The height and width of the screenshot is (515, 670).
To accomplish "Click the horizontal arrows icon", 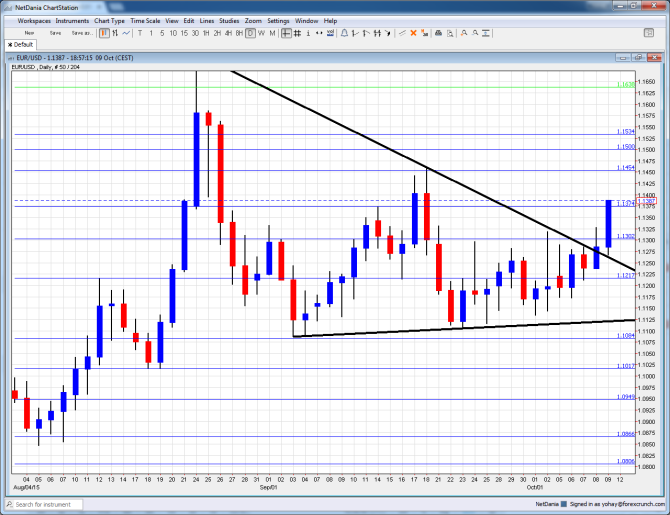I will click(319, 33).
